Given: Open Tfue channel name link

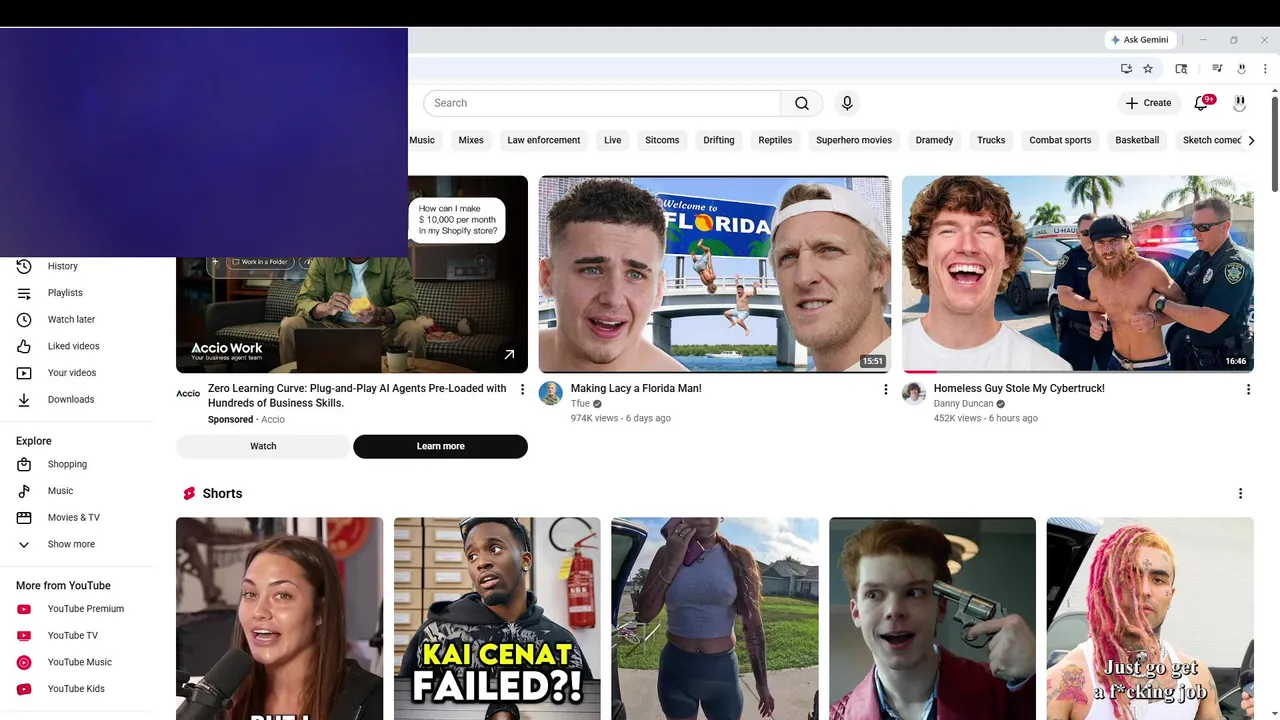Looking at the screenshot, I should 580,404.
